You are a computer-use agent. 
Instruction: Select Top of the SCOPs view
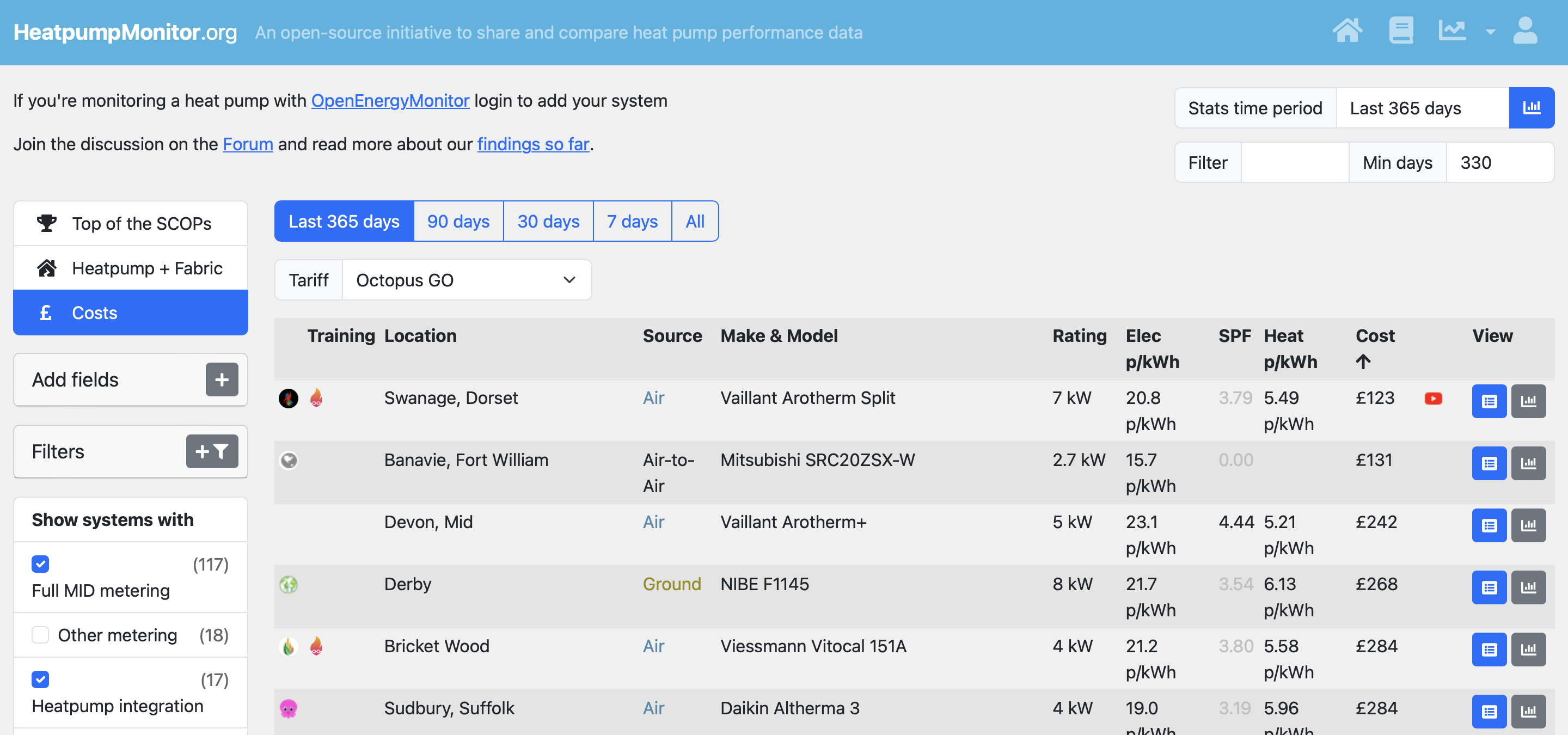pos(130,223)
